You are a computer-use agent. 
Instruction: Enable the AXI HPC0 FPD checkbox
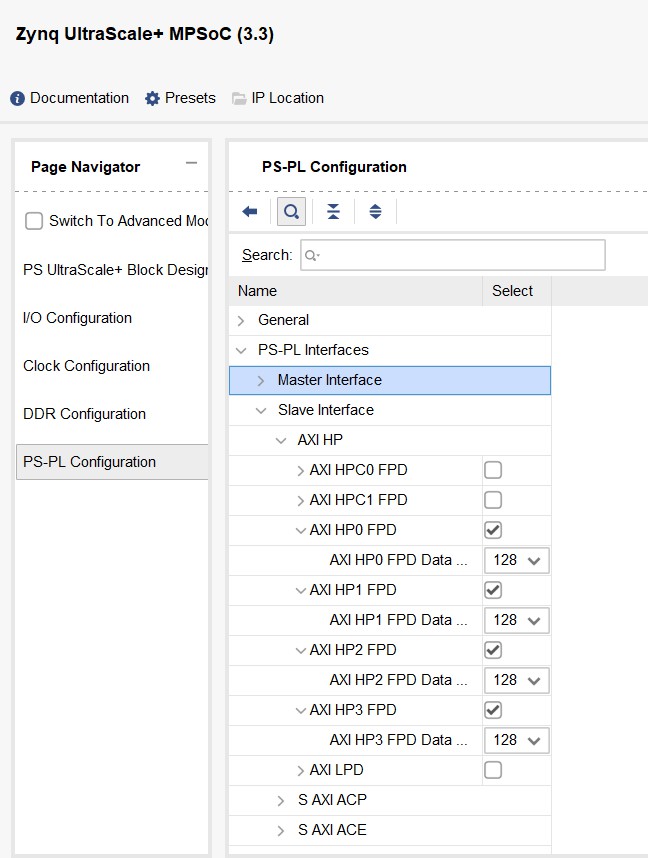pos(492,470)
